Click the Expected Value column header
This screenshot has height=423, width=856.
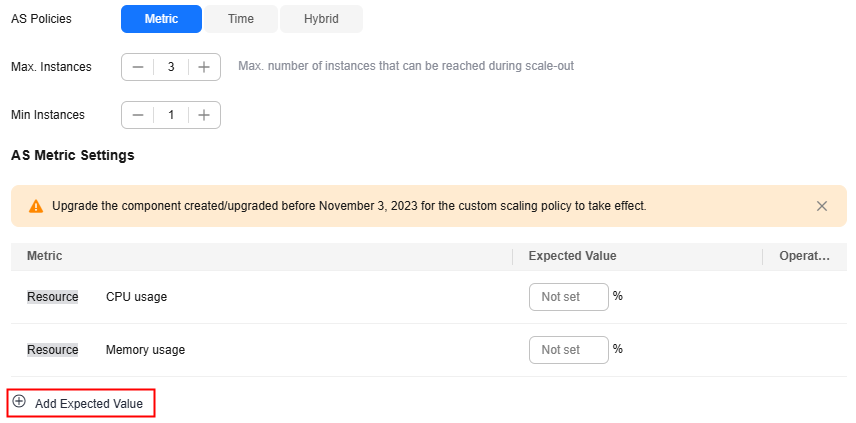(572, 256)
